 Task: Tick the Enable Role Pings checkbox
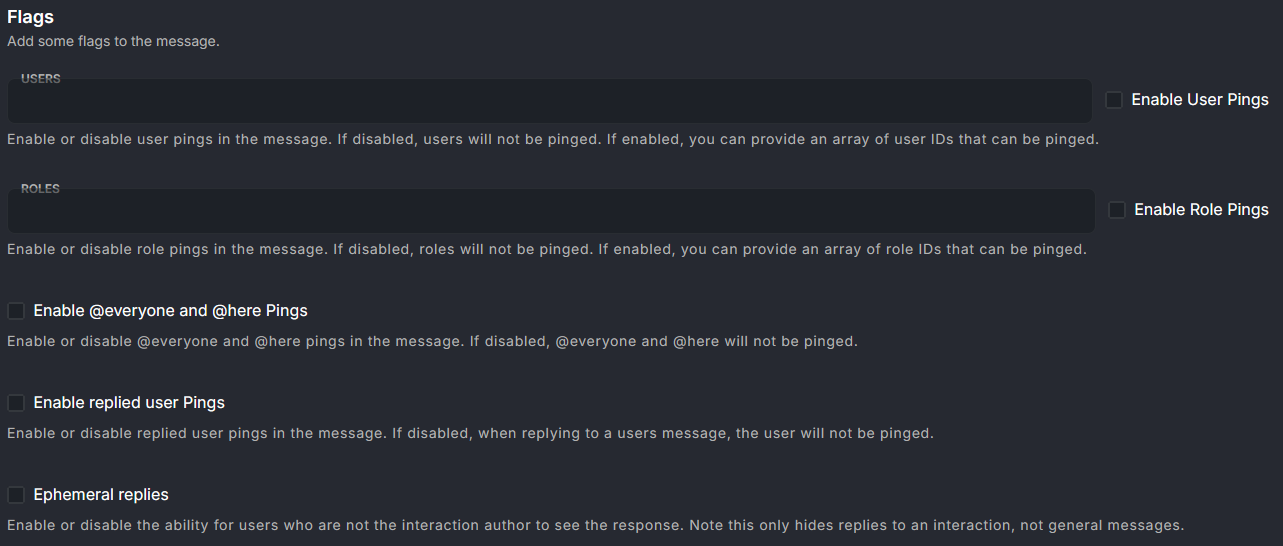point(1117,210)
